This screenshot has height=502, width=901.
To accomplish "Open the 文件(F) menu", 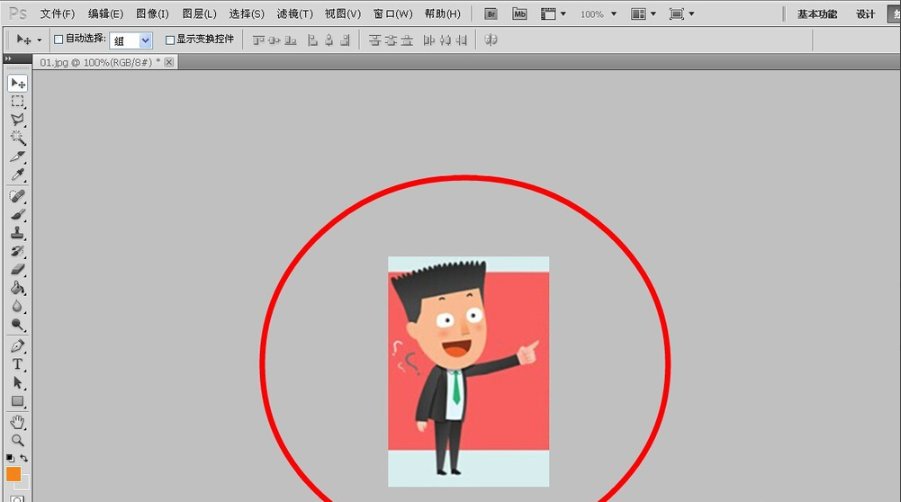I will click(57, 14).
